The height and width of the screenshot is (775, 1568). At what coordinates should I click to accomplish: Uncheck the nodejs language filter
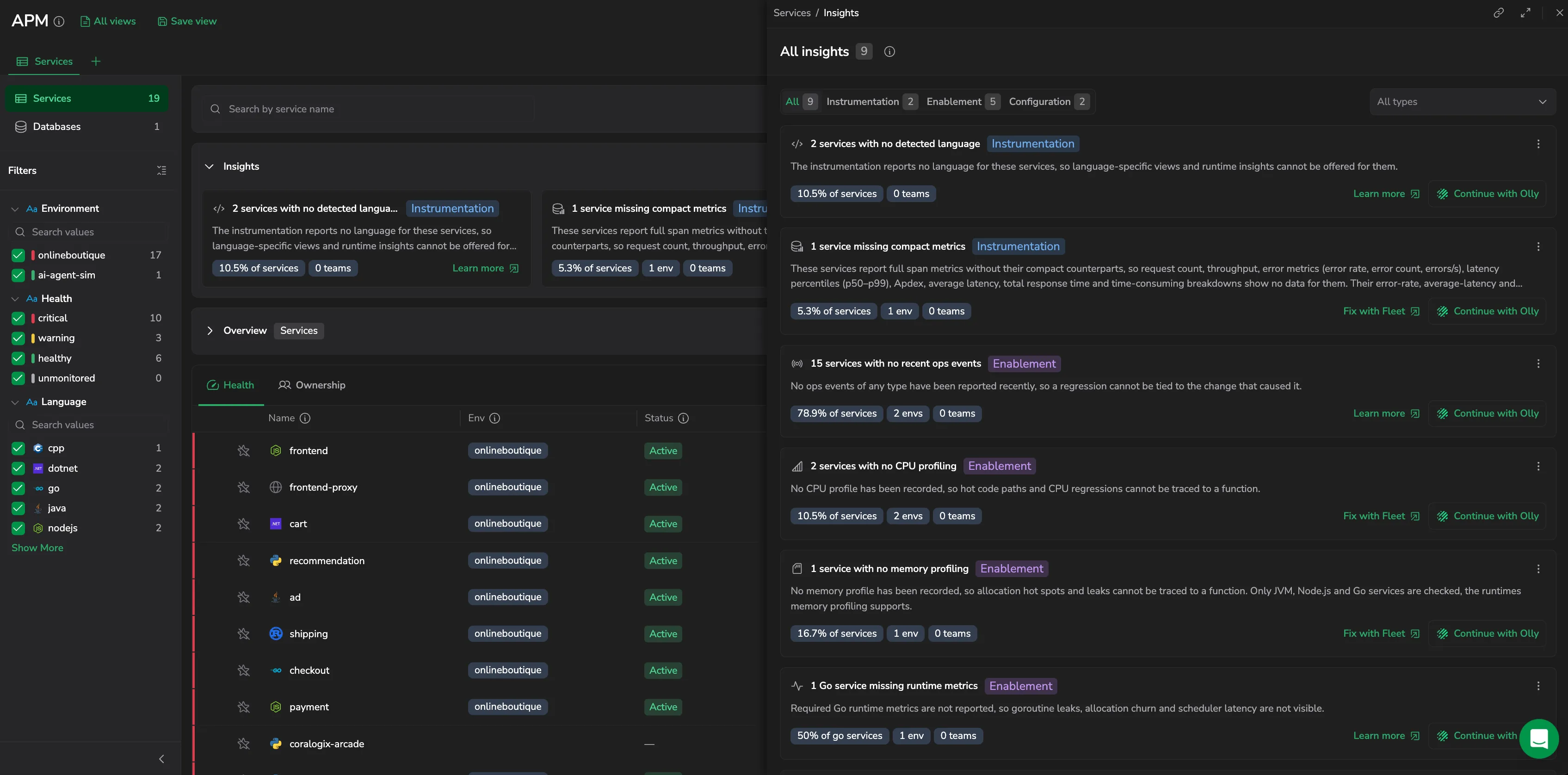18,528
